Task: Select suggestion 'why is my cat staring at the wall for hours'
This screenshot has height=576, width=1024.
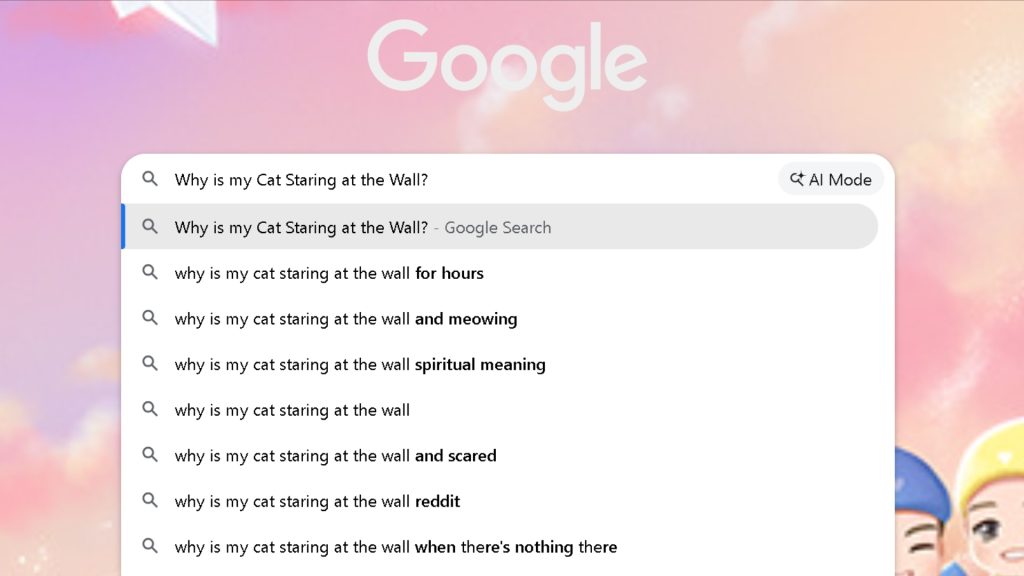Action: (x=330, y=273)
